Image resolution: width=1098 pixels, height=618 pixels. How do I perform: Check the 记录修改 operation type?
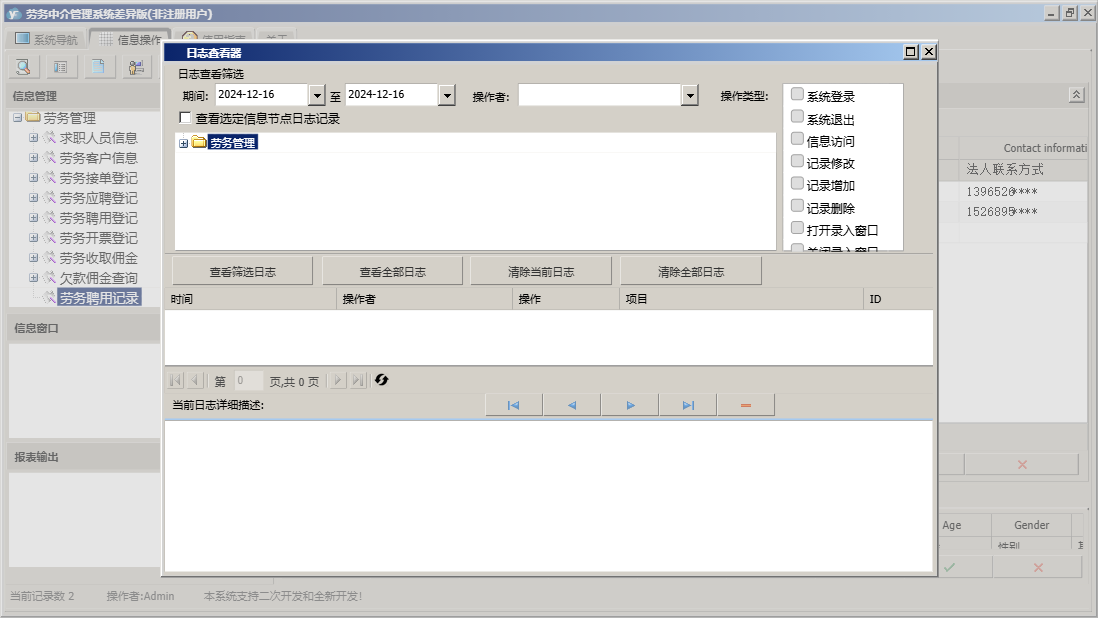pyautogui.click(x=797, y=161)
